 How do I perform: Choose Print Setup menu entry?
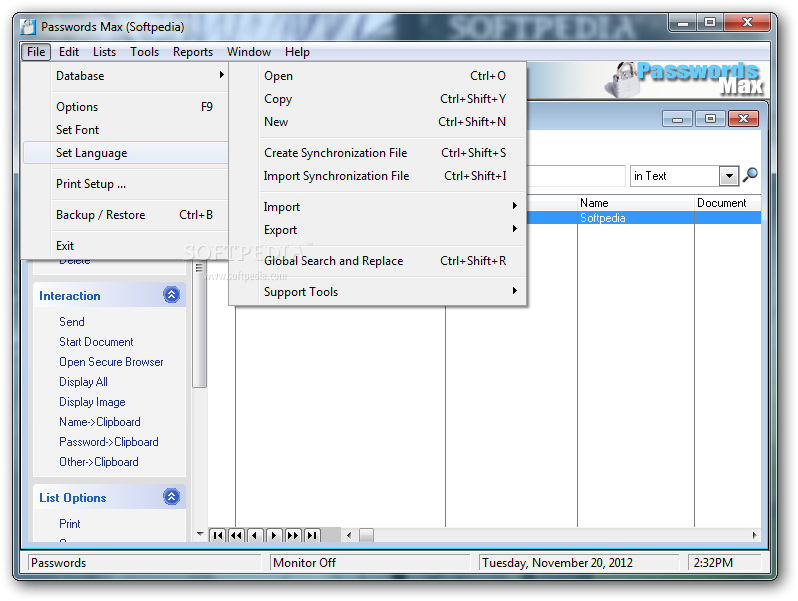point(125,184)
